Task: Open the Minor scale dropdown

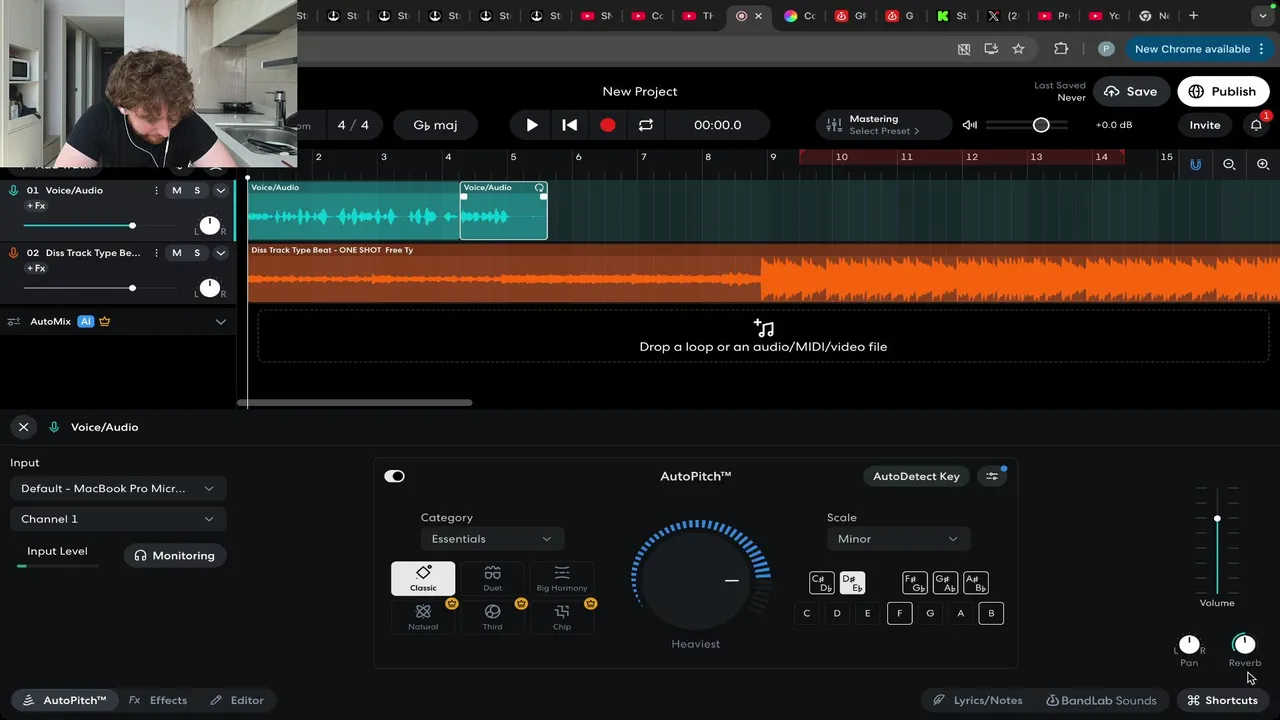Action: click(x=897, y=539)
